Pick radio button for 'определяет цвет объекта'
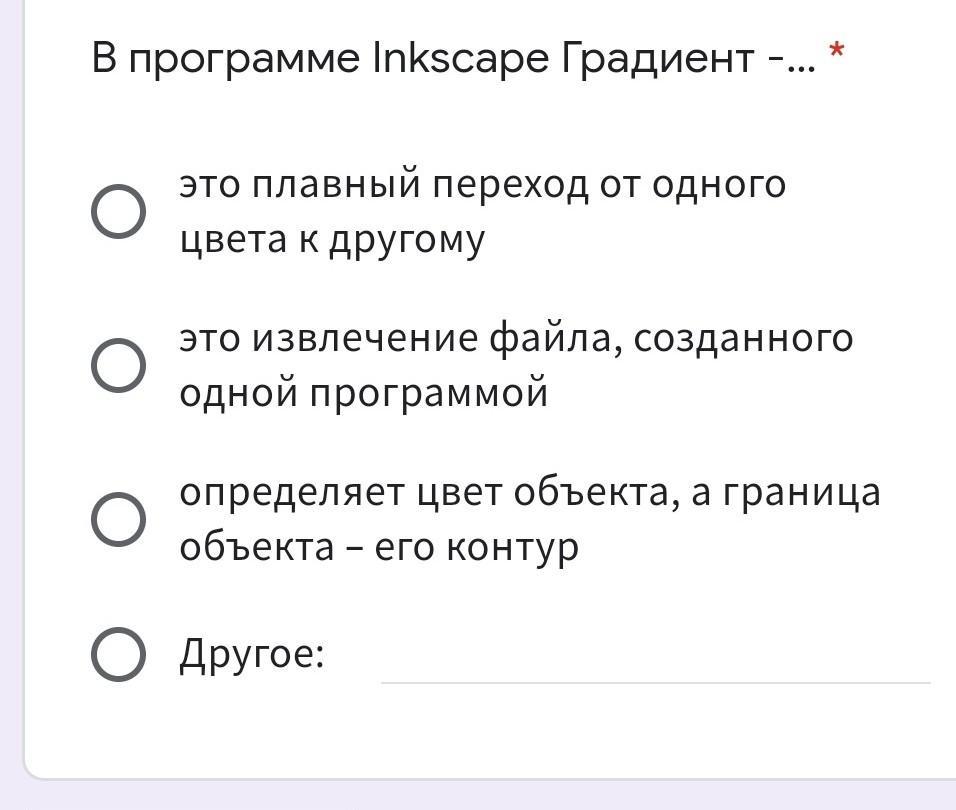The width and height of the screenshot is (956, 810). pos(118,519)
